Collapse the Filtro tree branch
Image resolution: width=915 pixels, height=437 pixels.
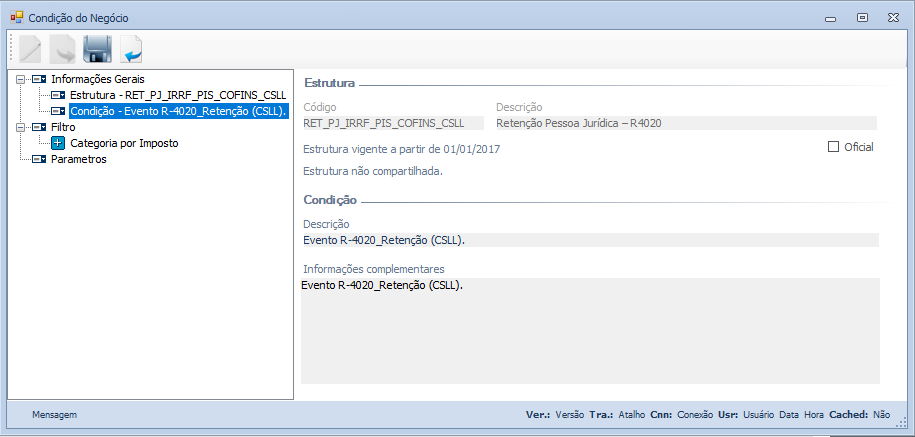(x=21, y=127)
